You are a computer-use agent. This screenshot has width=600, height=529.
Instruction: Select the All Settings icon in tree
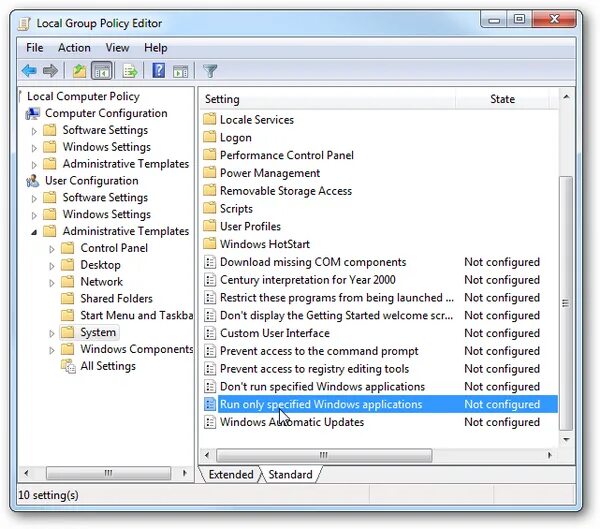[68, 366]
